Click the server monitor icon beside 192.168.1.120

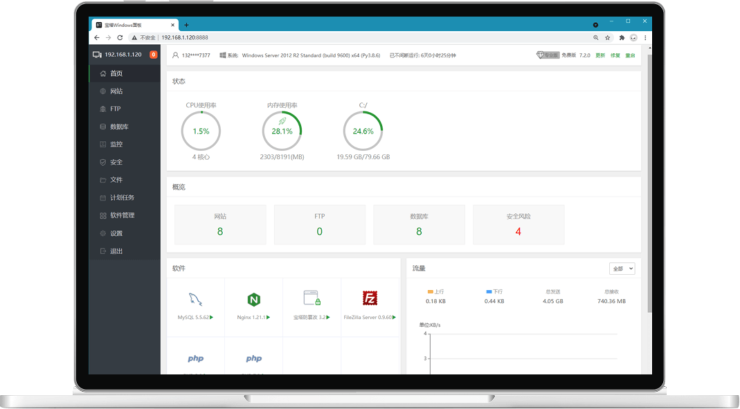[97, 55]
